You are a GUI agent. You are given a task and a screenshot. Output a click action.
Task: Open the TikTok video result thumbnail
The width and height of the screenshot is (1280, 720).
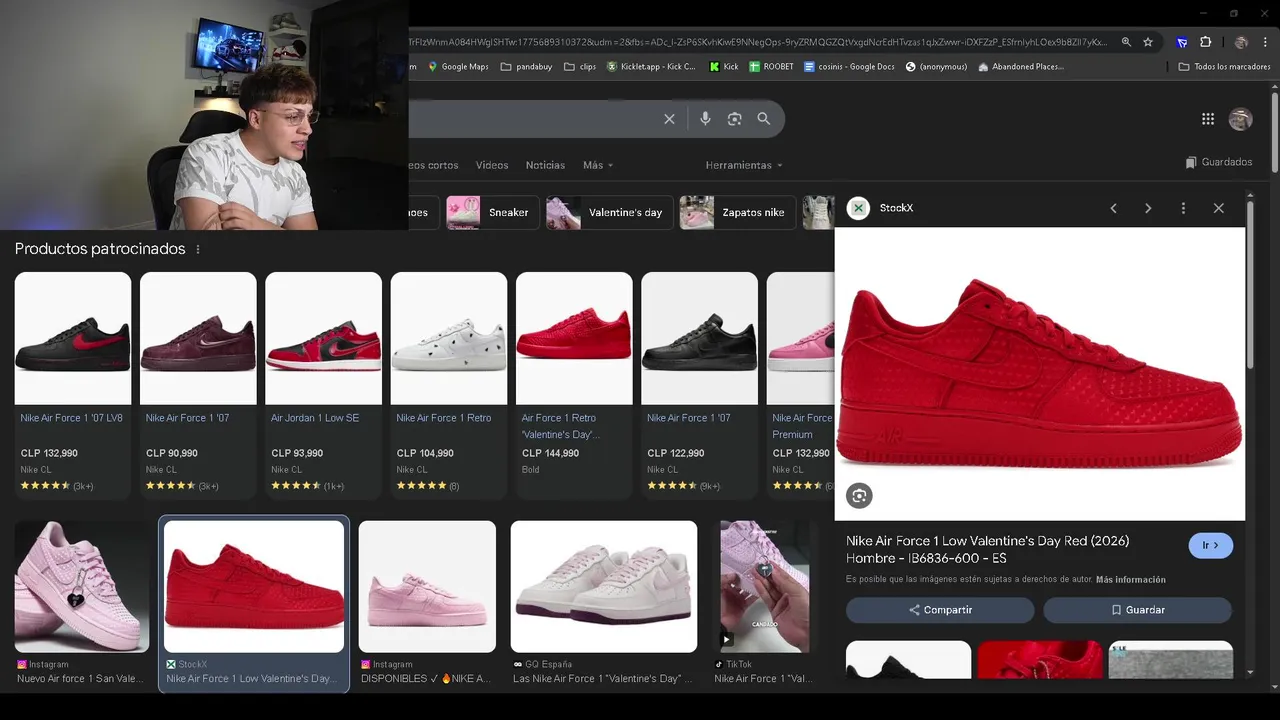click(766, 587)
